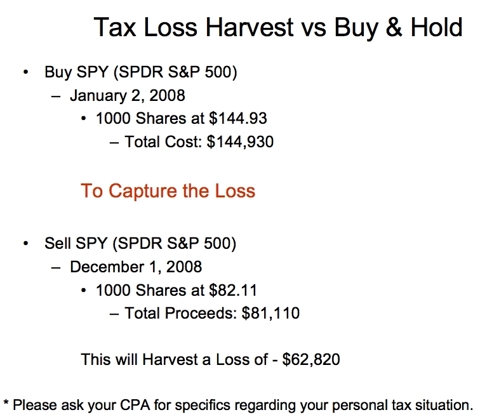Image resolution: width=480 pixels, height=417 pixels.
Task: Click the CPA disclaimer footnote text
Action: 238,406
